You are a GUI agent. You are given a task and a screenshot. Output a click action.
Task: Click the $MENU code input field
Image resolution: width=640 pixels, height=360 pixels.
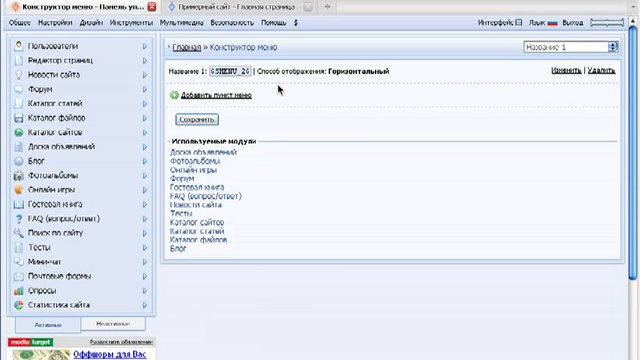230,71
